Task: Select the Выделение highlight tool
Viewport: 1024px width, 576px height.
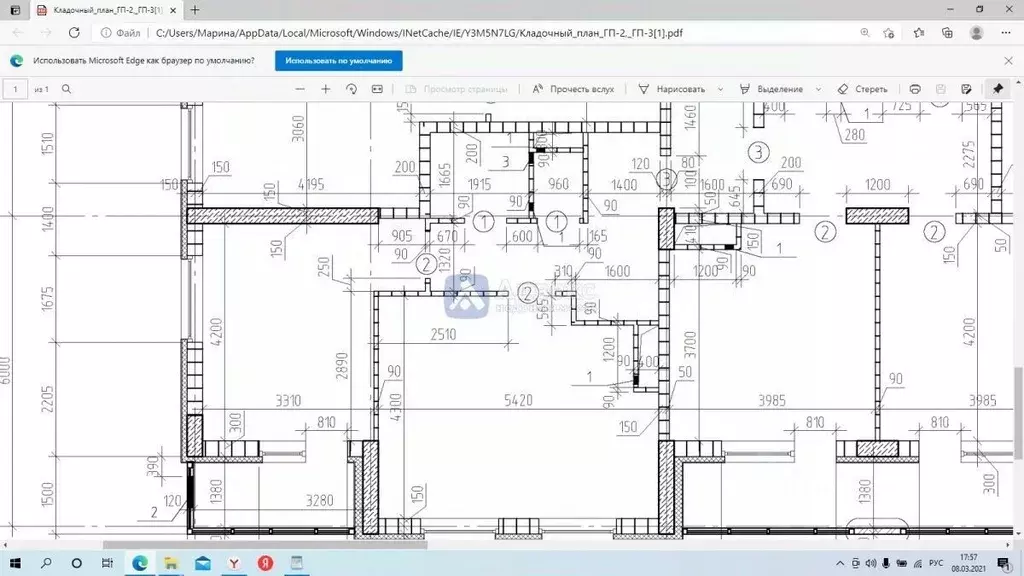Action: point(771,89)
